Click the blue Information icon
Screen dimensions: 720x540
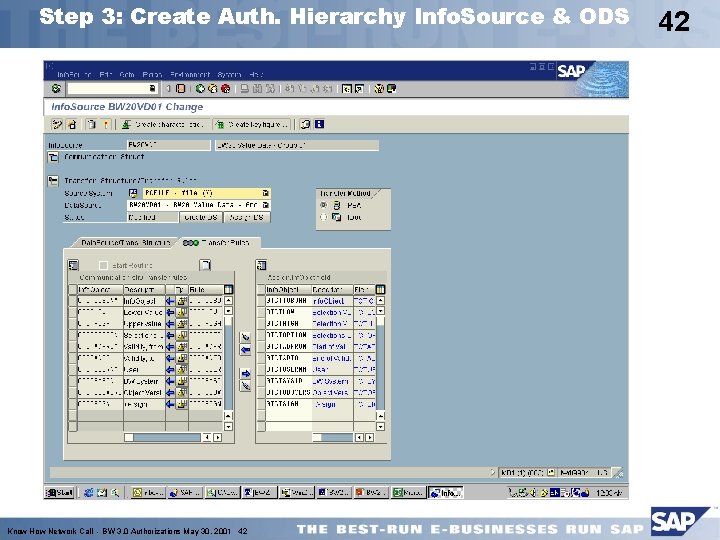(x=319, y=124)
